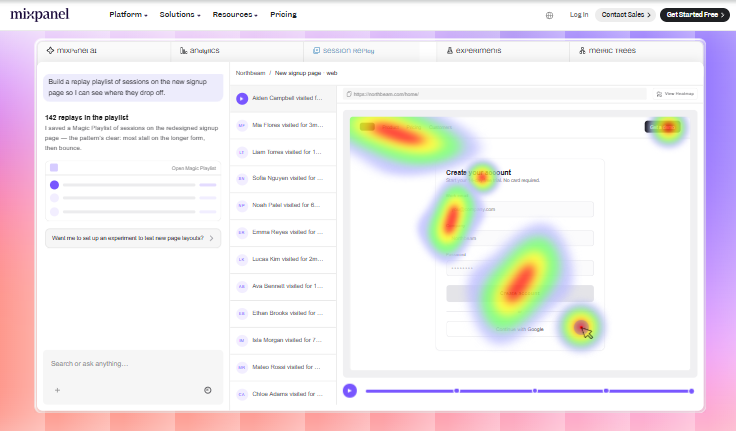Viewport: 736px width, 431px height.
Task: Click the copy icon beside the URL
Action: [349, 94]
